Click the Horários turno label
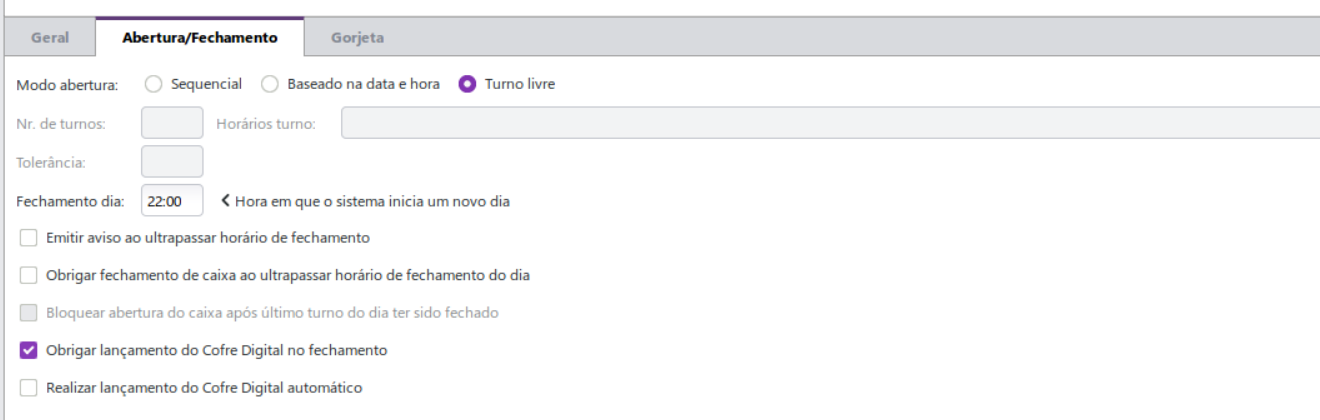 pyautogui.click(x=266, y=124)
